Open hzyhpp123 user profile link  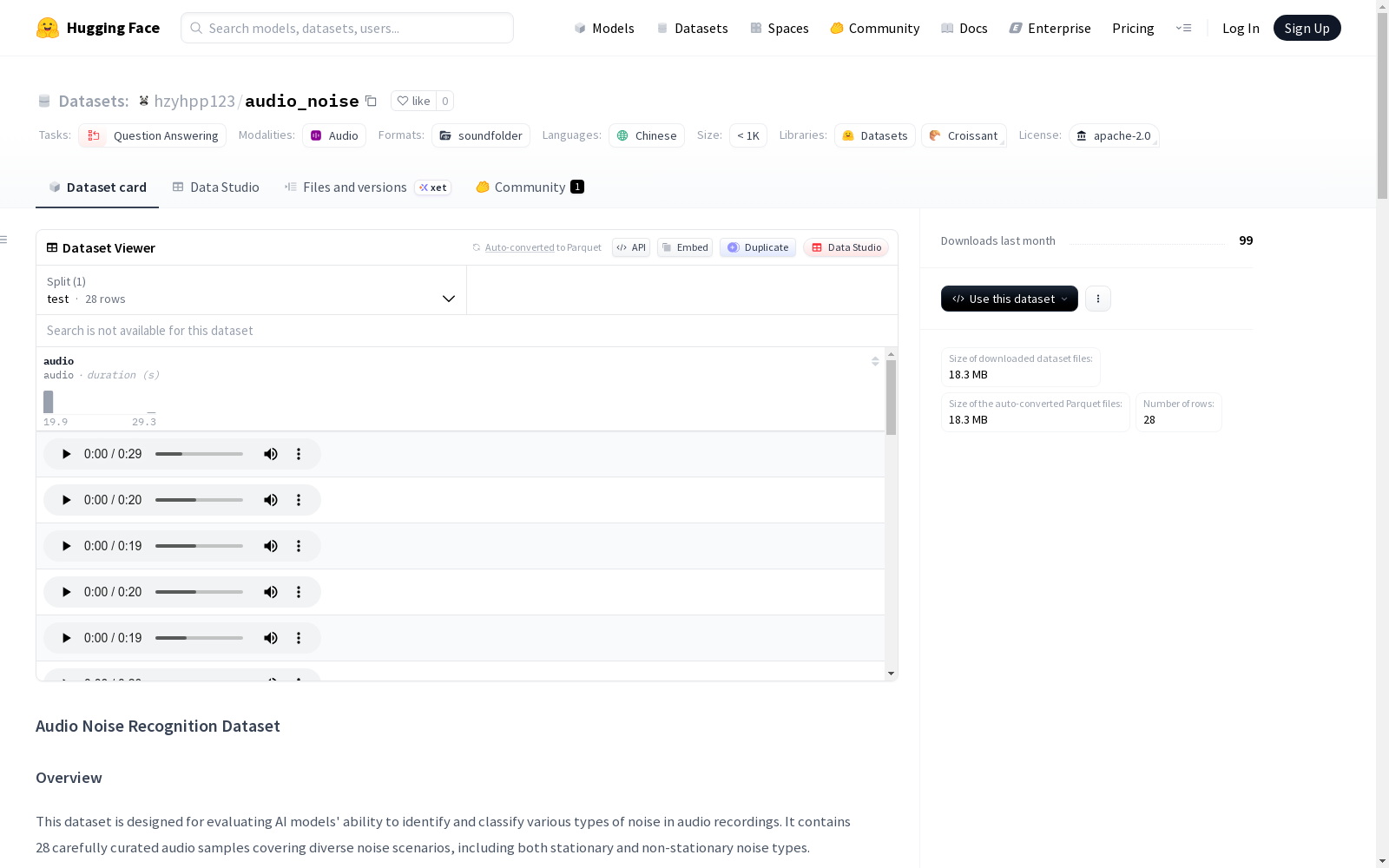(194, 101)
